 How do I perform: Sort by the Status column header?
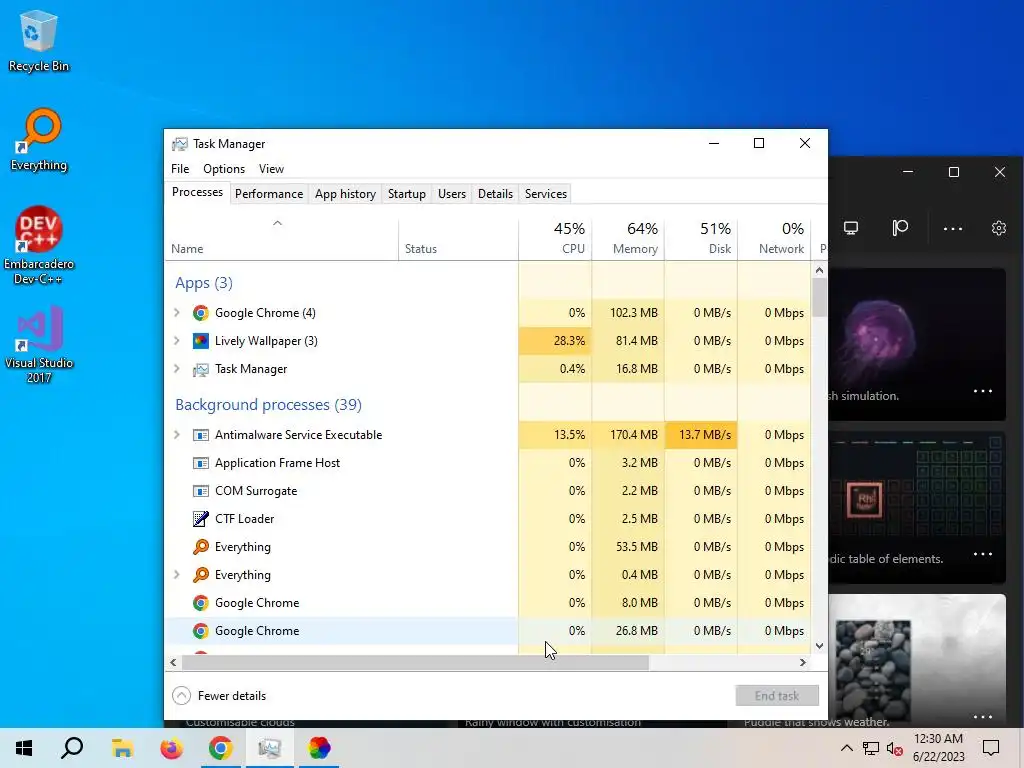(458, 238)
